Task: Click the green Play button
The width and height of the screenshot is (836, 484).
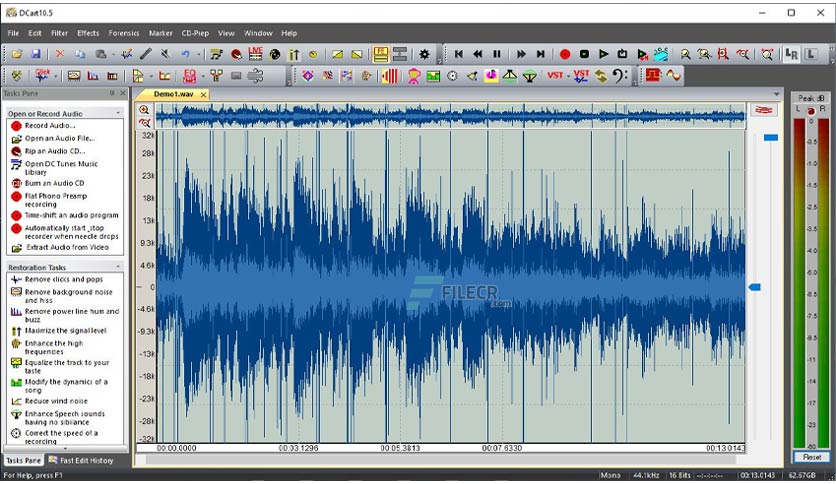Action: (x=604, y=54)
